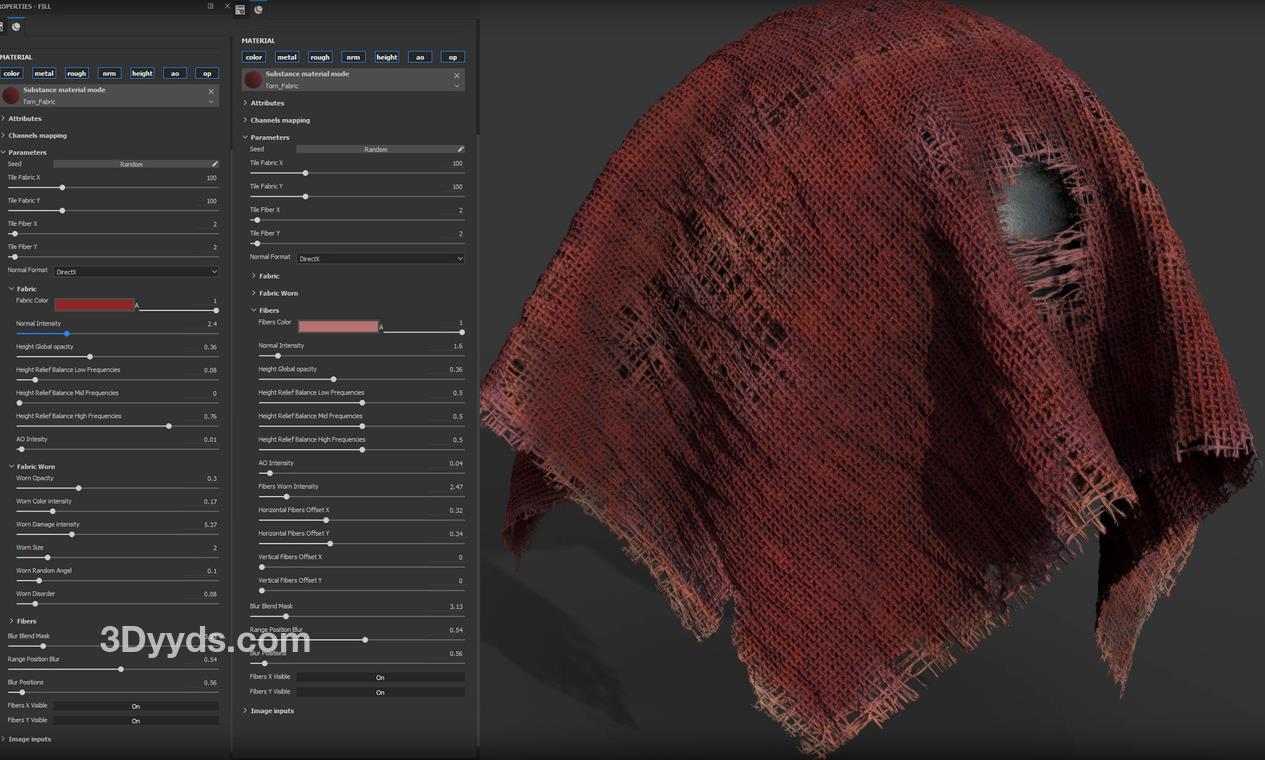Remove Torn_Fabric material with the X in the left panel
Screen dimensions: 1265x760
coord(211,91)
